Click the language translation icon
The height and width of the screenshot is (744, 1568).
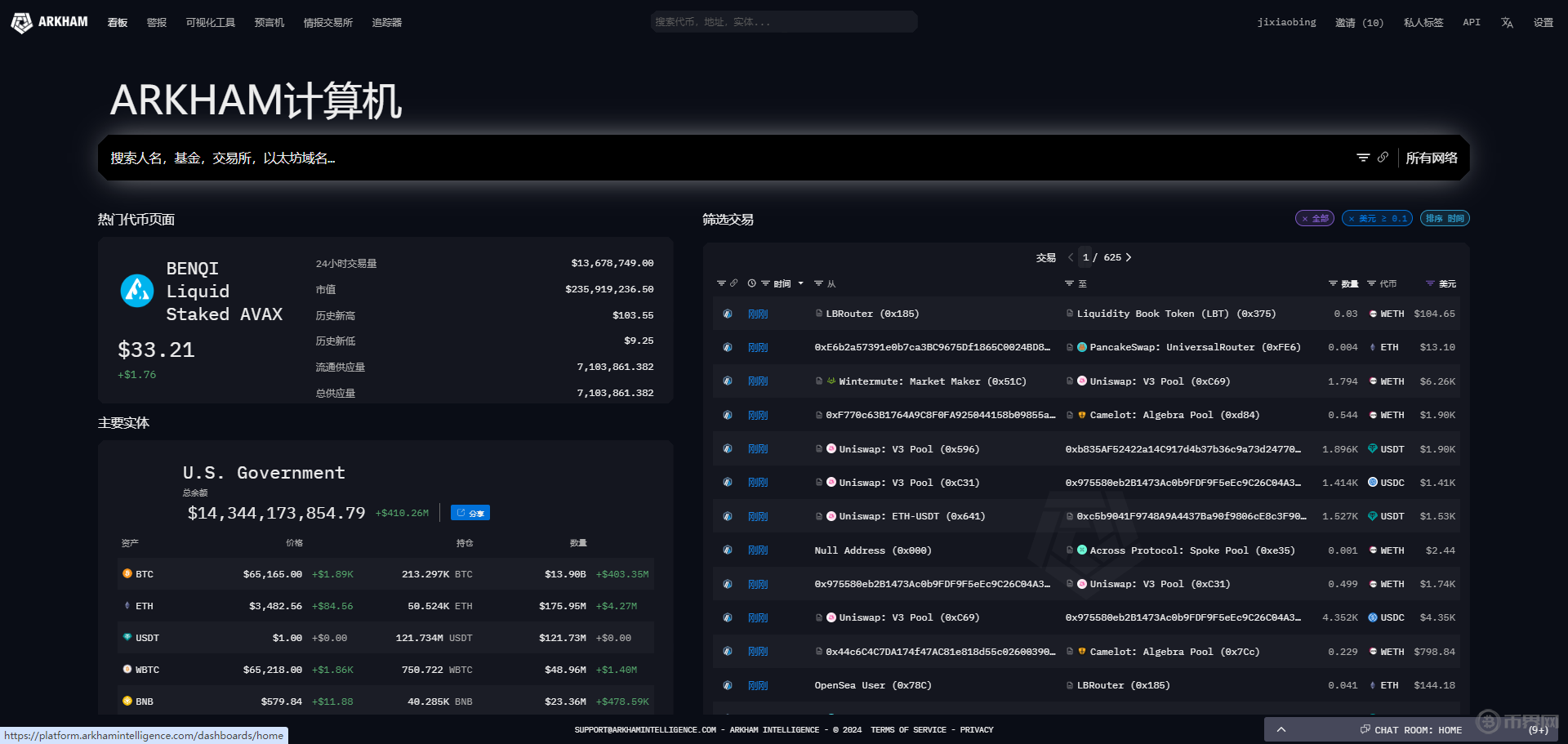(1507, 23)
